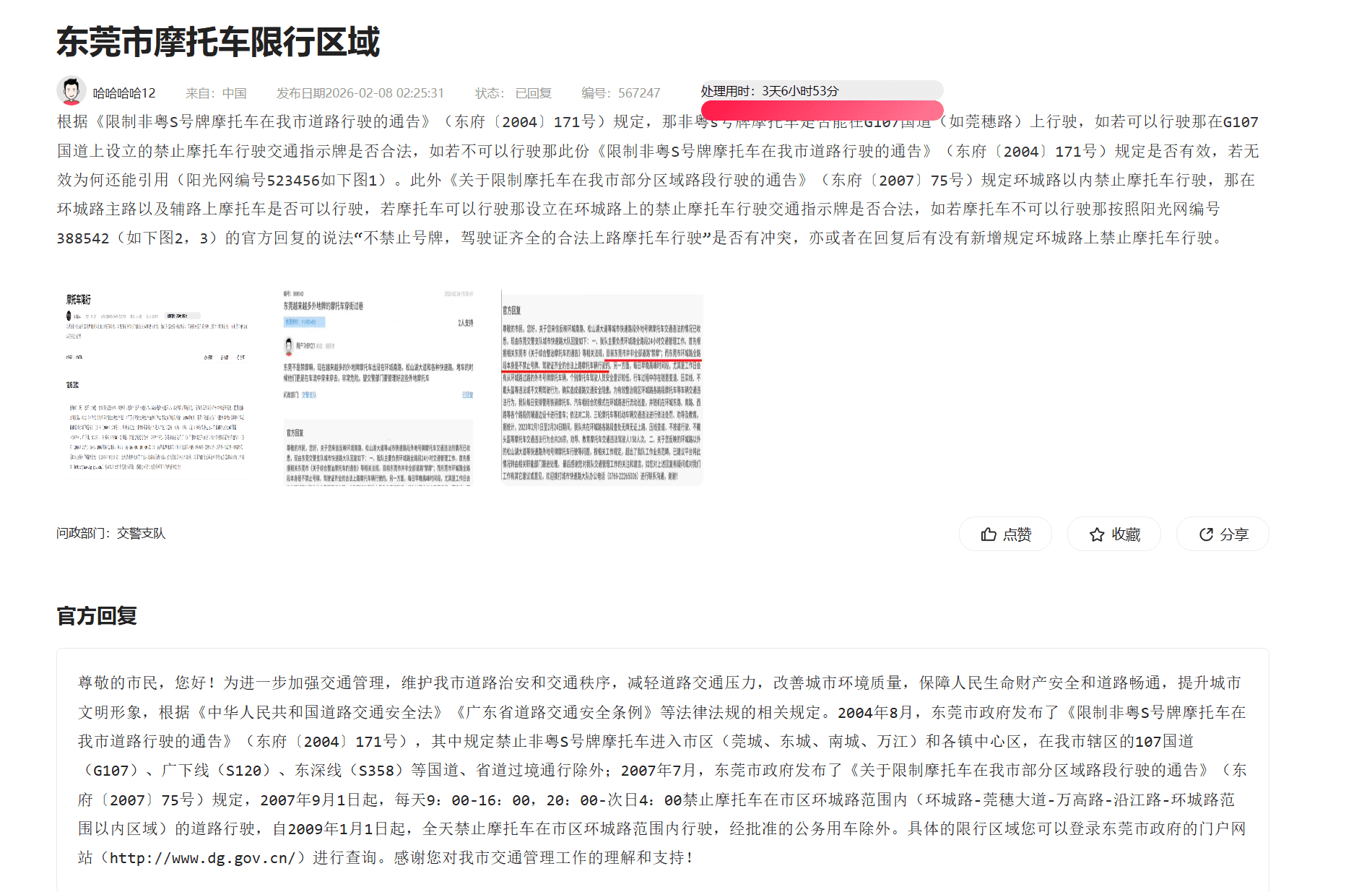Open the first attached image 摩托车限行
Image resolution: width=1372 pixels, height=892 pixels.
[x=156, y=386]
